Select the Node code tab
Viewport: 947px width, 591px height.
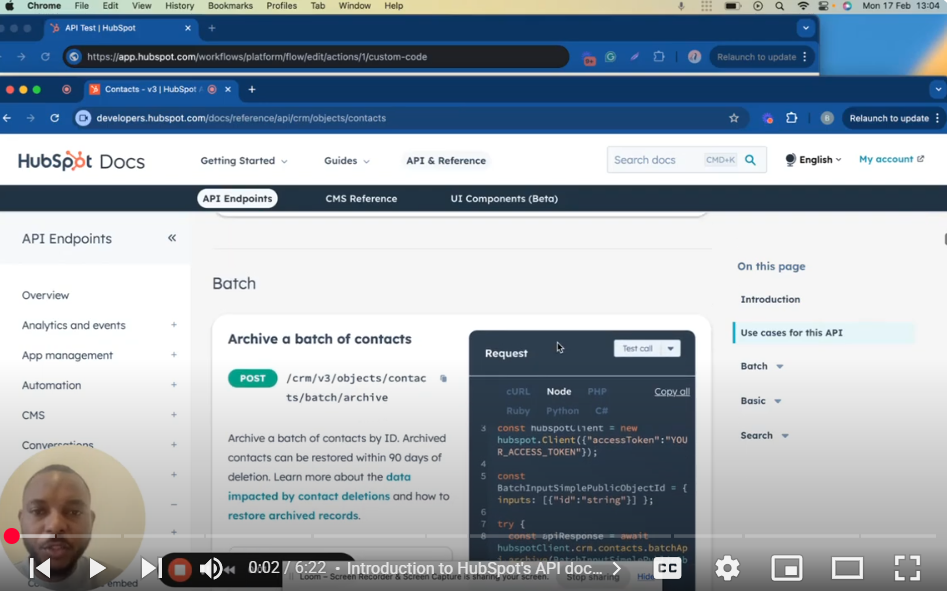pyautogui.click(x=559, y=391)
